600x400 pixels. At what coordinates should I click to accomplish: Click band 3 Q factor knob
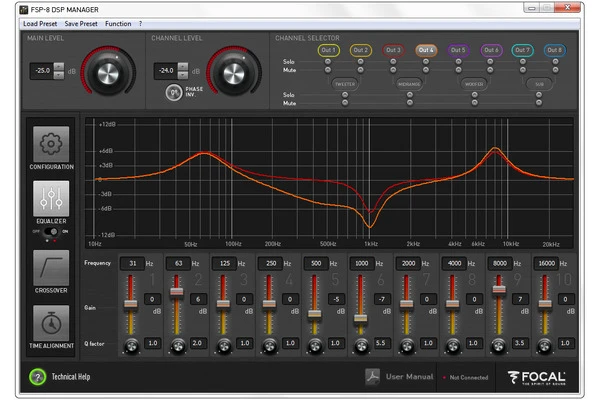(x=224, y=346)
